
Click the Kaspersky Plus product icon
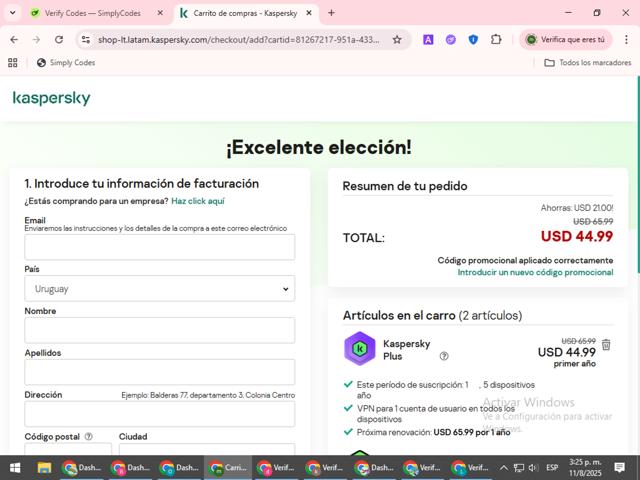pos(360,349)
